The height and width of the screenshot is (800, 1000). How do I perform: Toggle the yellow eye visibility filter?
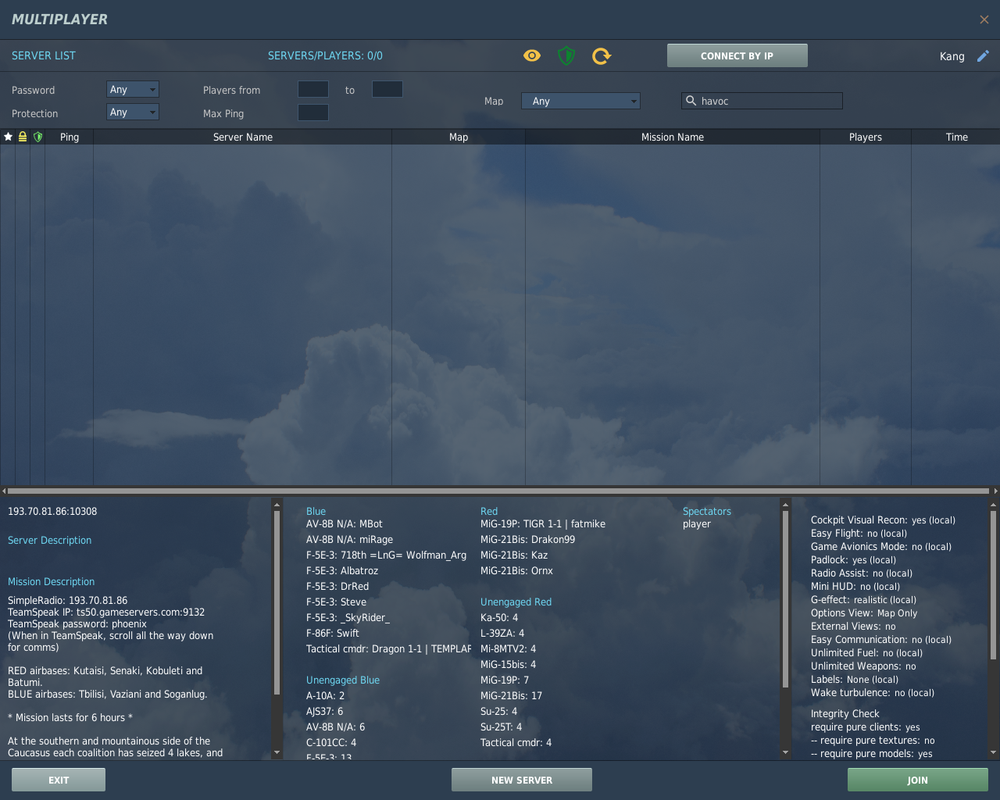pos(532,56)
